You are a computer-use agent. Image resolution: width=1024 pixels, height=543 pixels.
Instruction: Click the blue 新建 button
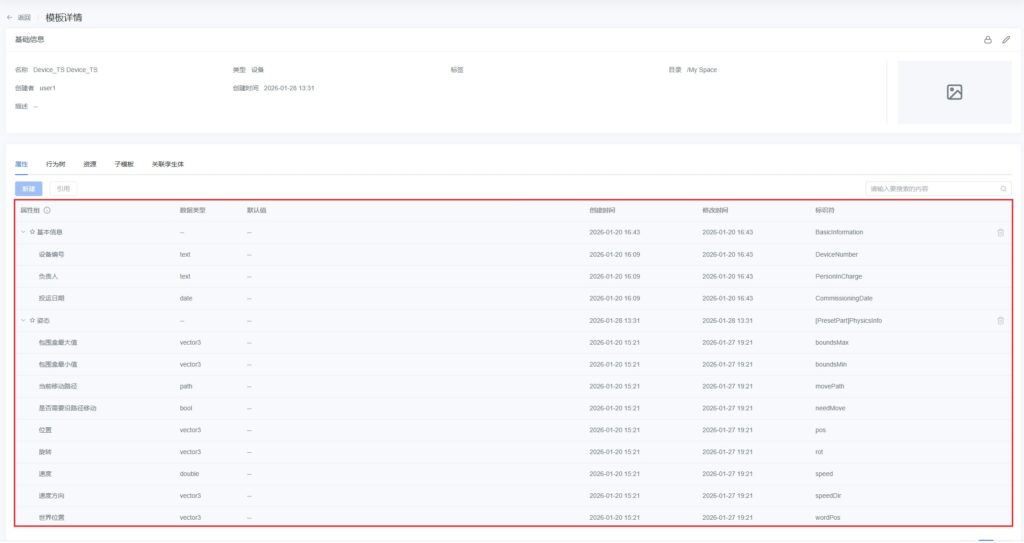(x=28, y=188)
